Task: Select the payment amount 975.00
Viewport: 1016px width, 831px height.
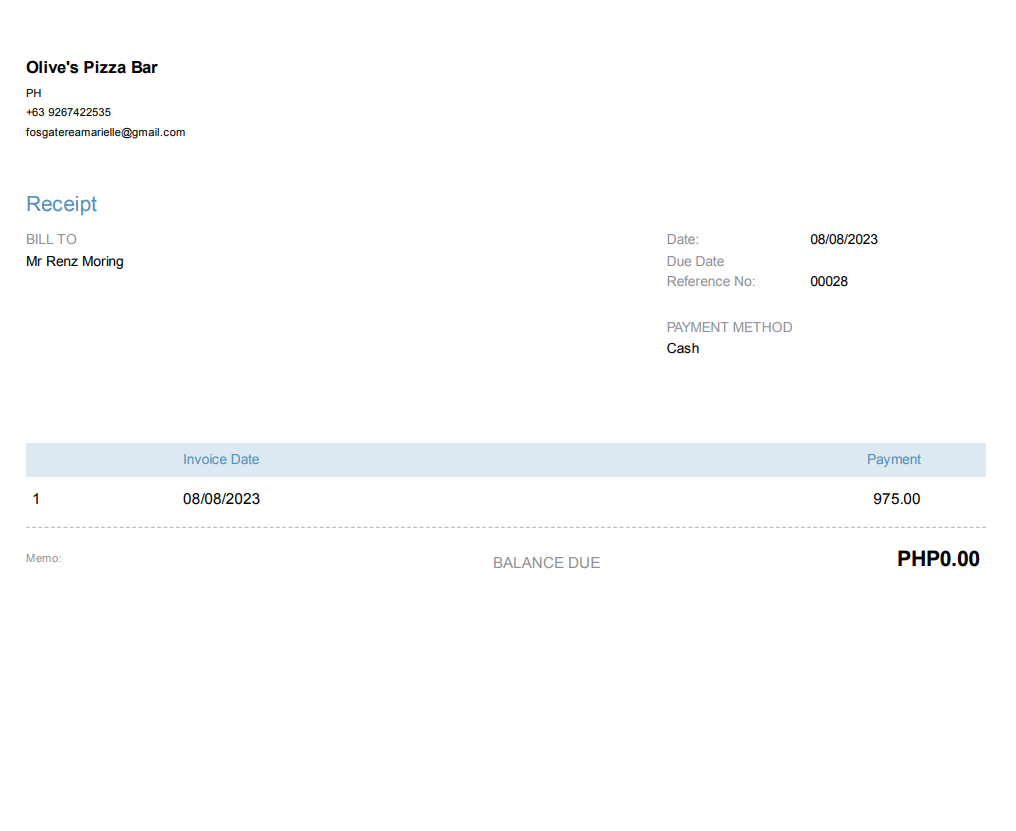Action: [x=896, y=499]
